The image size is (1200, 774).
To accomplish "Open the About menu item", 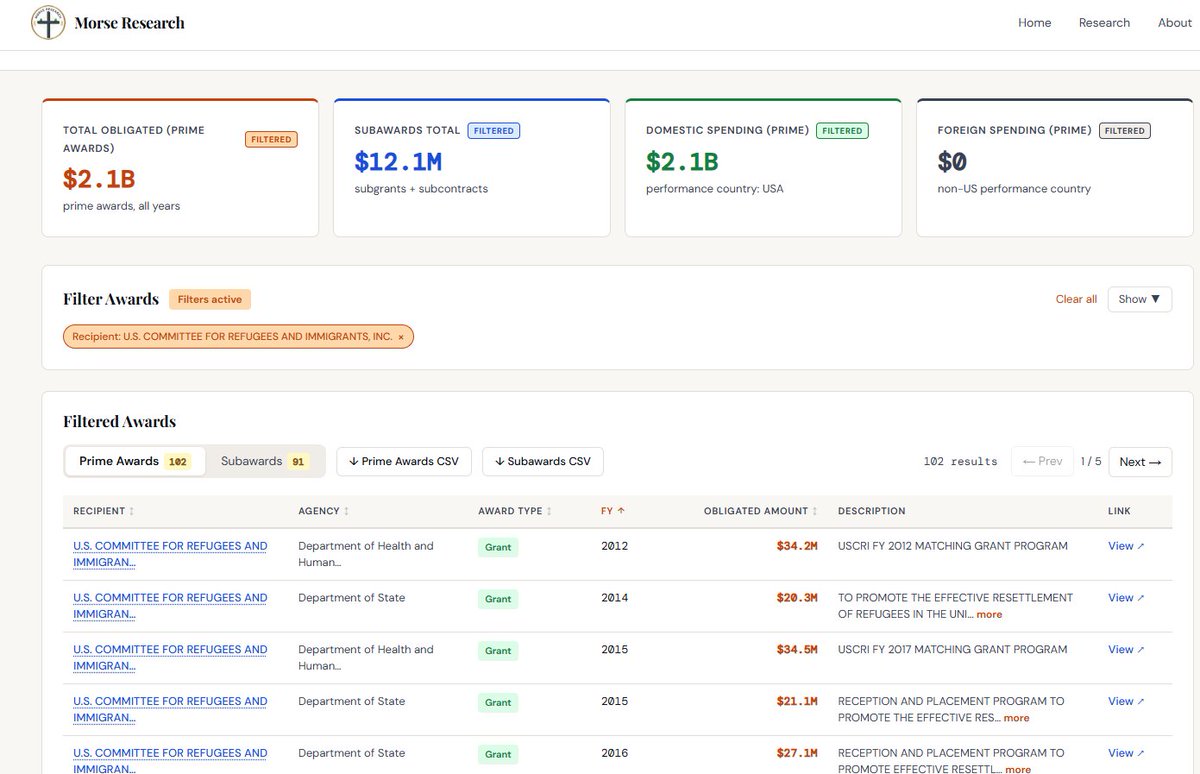I will point(1175,23).
